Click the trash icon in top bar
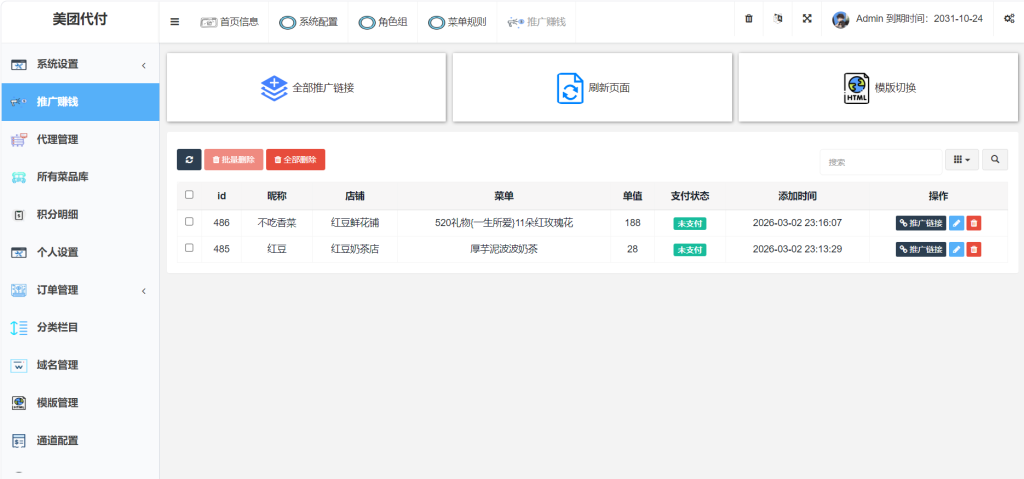This screenshot has width=1024, height=479. [748, 19]
